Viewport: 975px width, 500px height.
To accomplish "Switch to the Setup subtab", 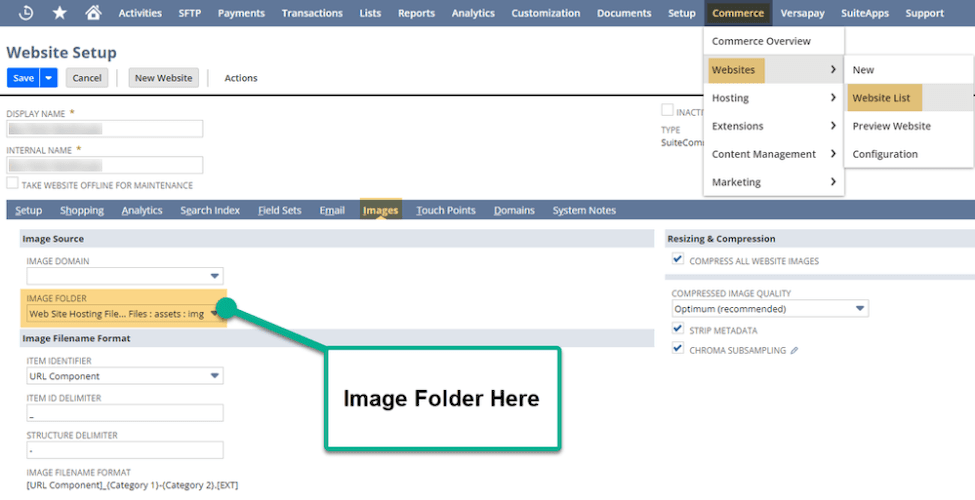I will (29, 210).
